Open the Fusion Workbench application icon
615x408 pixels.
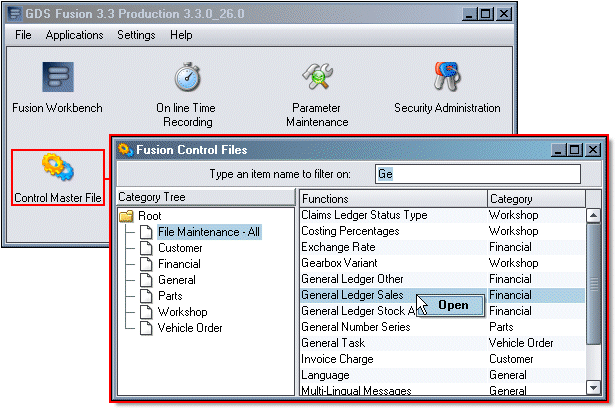pyautogui.click(x=58, y=77)
